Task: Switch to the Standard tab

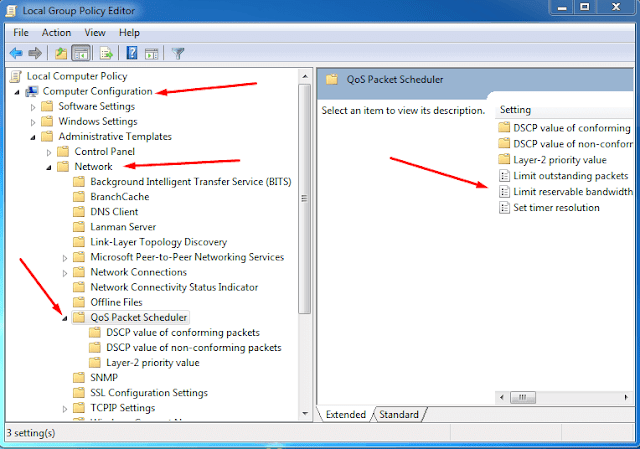Action: click(399, 415)
